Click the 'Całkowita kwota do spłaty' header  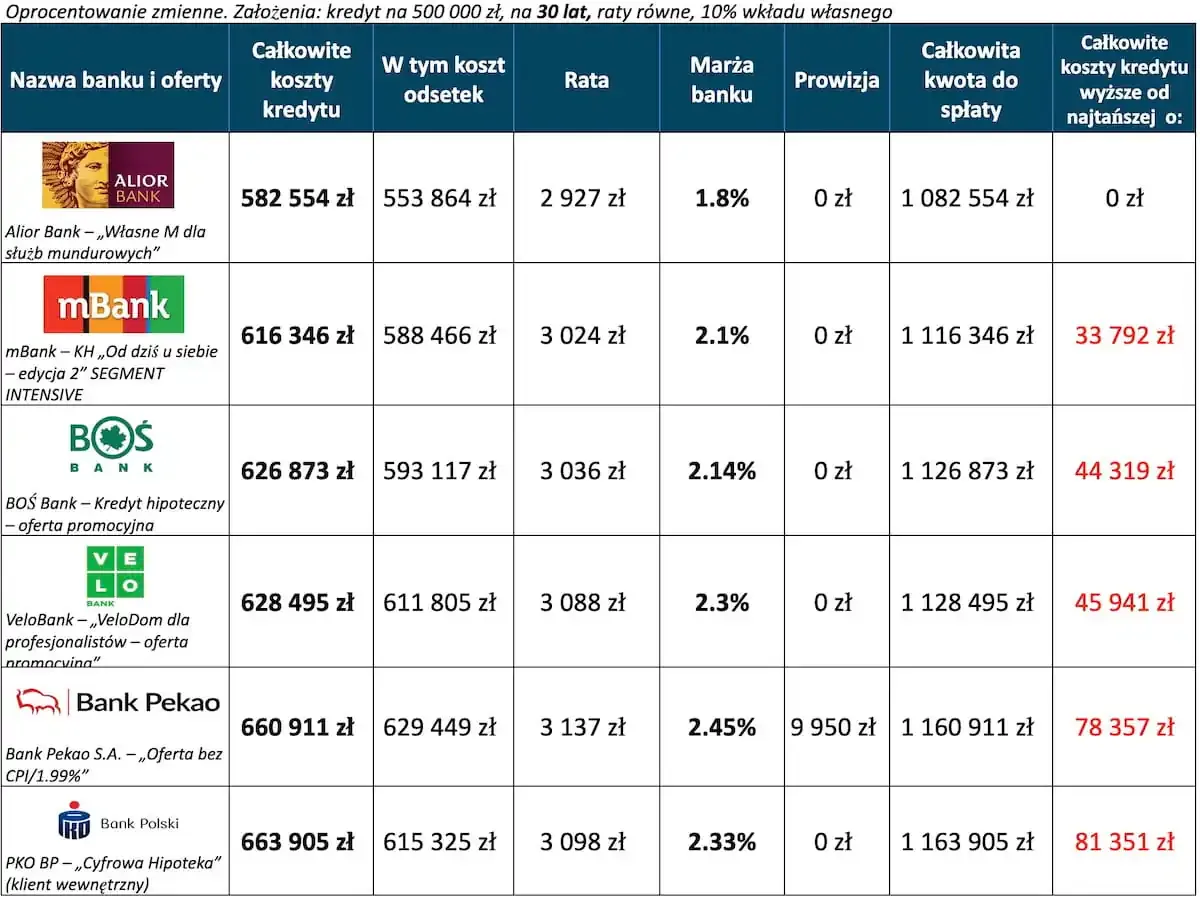coord(970,80)
